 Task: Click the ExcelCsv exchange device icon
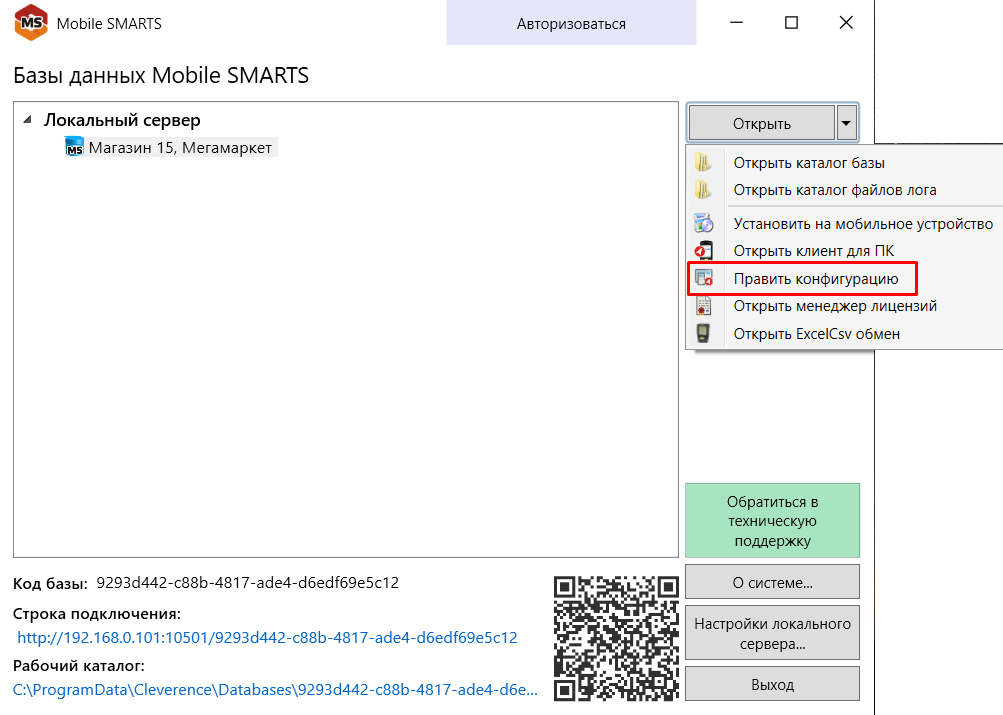(704, 334)
